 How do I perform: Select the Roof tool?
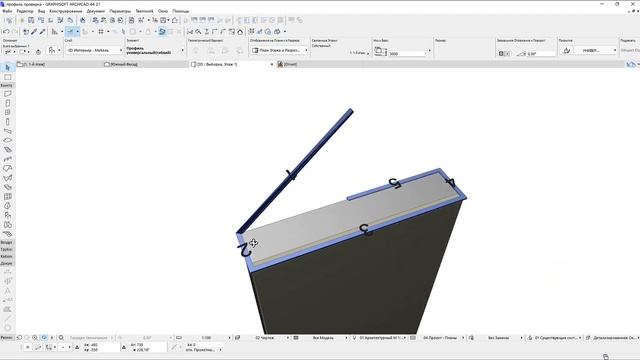[7, 169]
